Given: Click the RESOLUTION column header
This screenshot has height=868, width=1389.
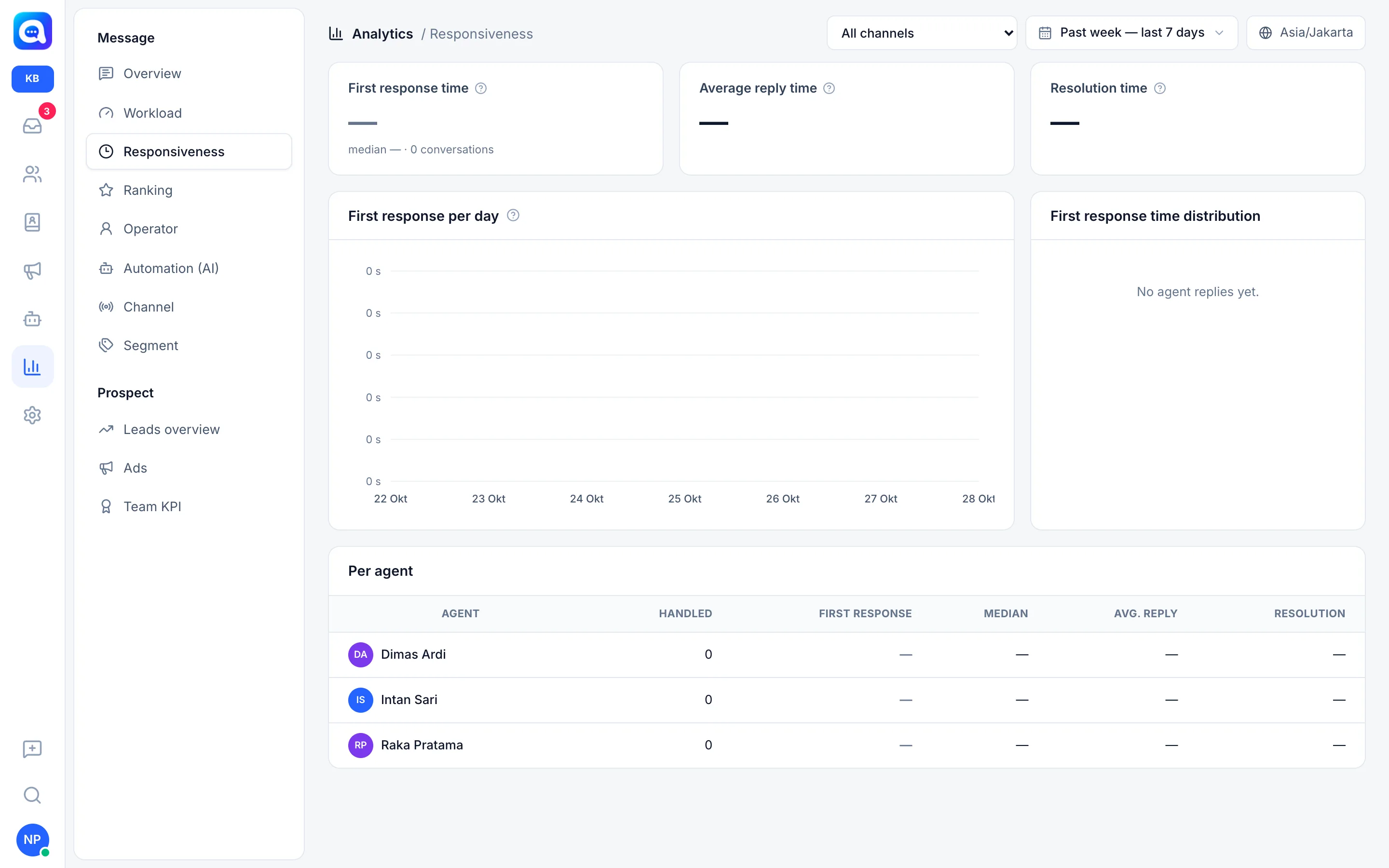Looking at the screenshot, I should click(1309, 614).
